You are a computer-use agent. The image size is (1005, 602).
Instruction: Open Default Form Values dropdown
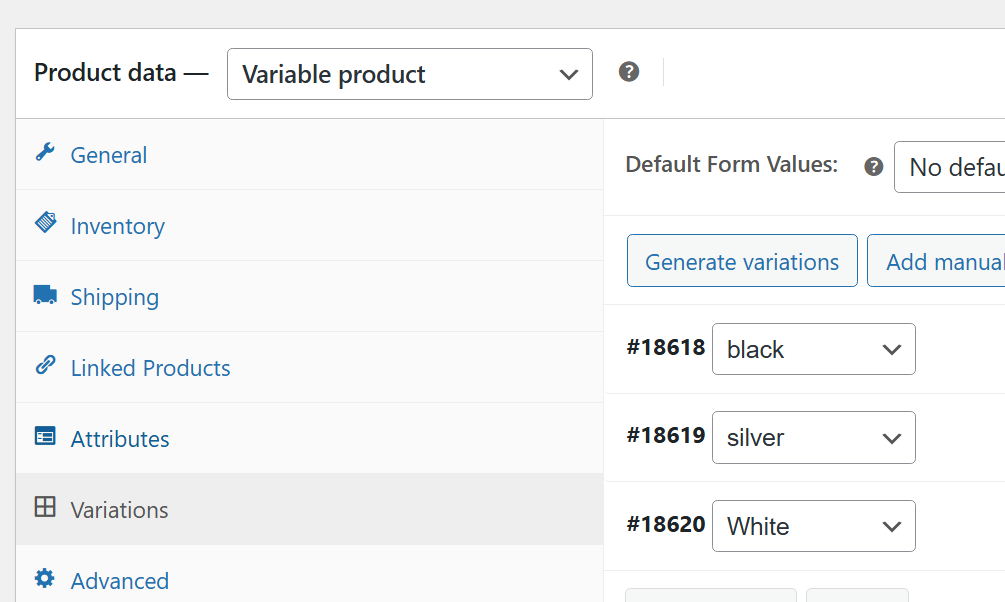(x=950, y=167)
